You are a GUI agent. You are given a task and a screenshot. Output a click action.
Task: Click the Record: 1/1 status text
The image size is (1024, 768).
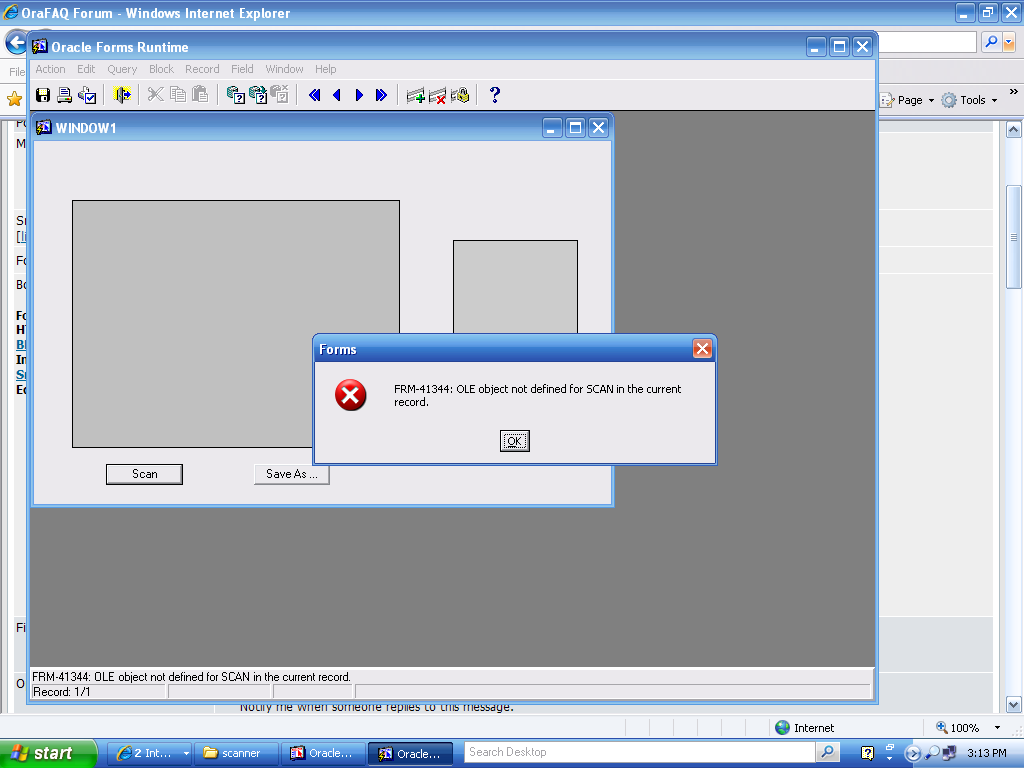coord(61,692)
